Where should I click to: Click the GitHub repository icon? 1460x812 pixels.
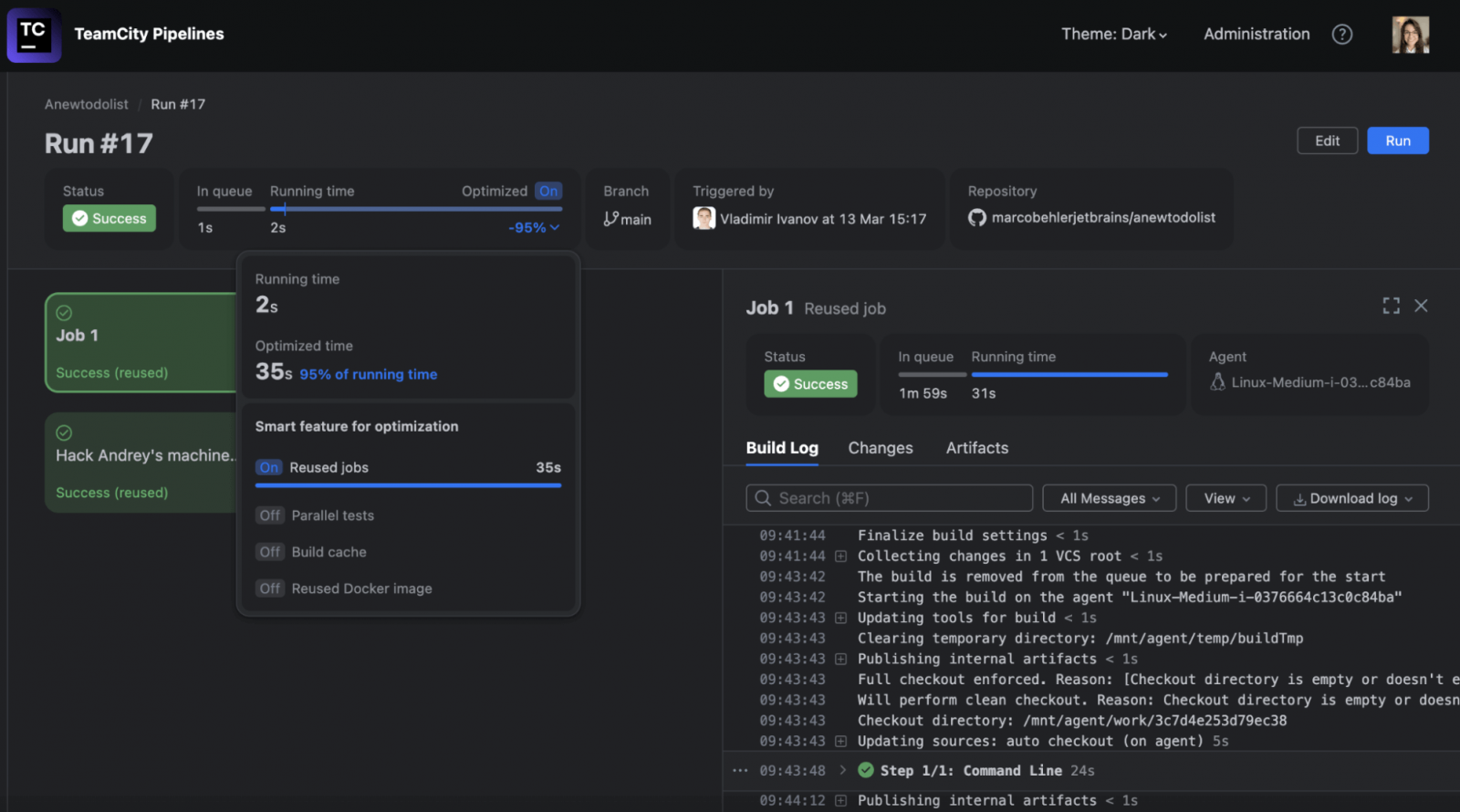(x=977, y=218)
